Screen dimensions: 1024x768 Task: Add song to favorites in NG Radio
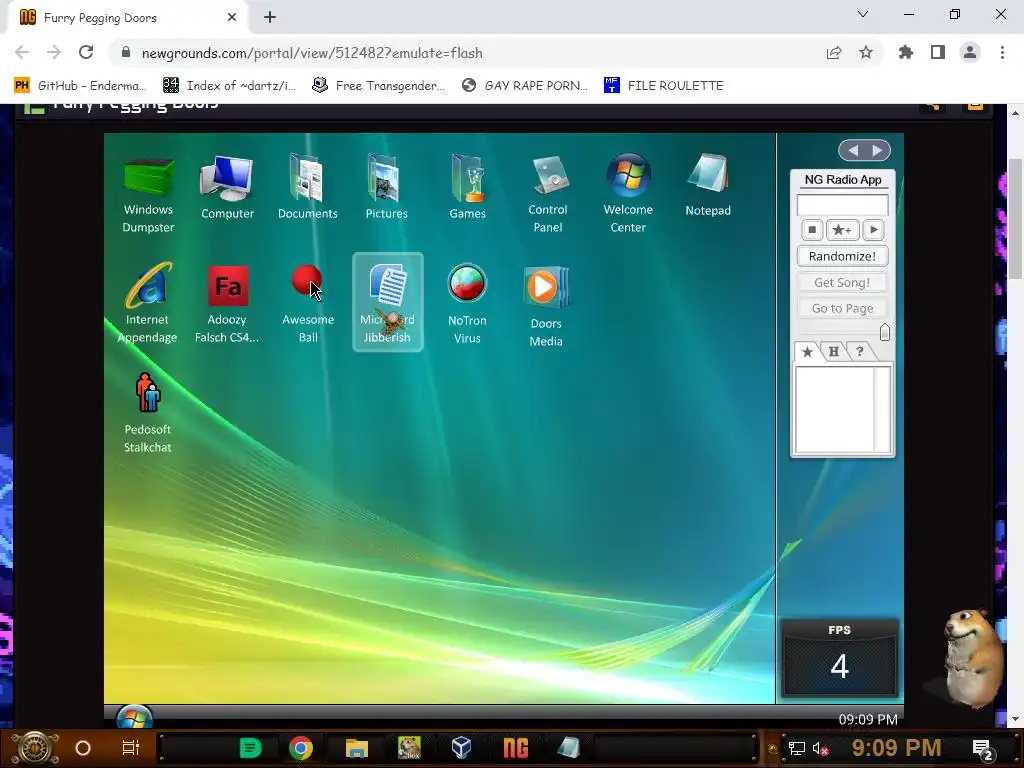[842, 230]
